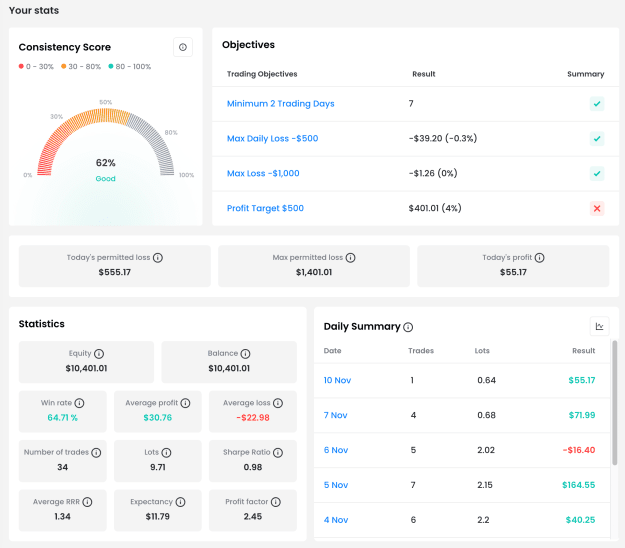
Task: Click the orange 30 - 80% legend dot
Action: coord(63,67)
